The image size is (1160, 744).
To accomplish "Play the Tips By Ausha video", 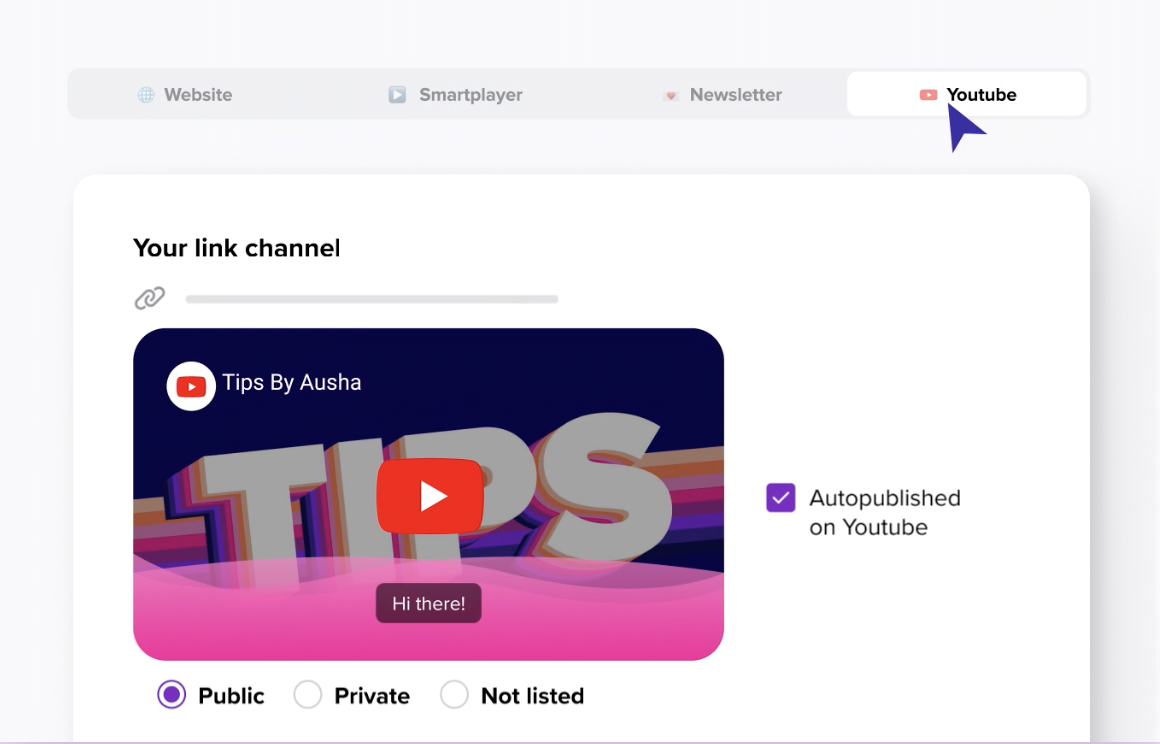I will coord(430,496).
